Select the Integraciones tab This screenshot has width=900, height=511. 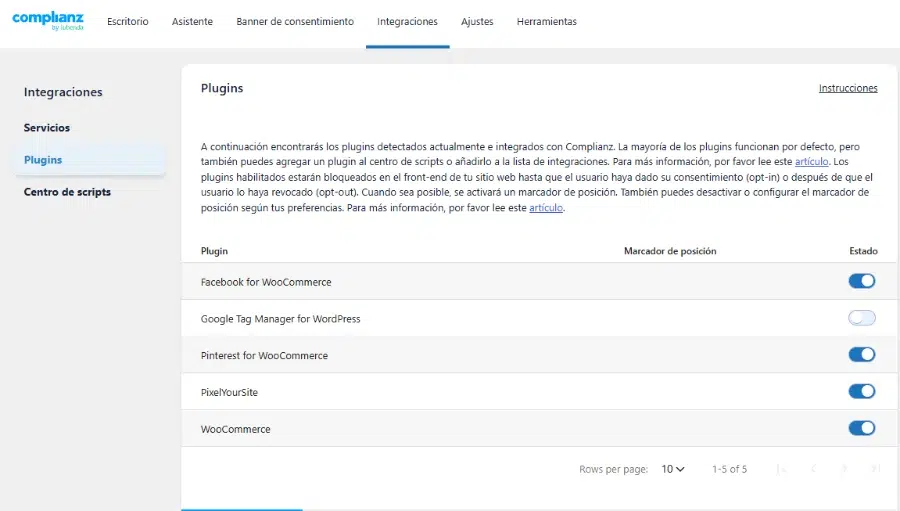point(408,21)
